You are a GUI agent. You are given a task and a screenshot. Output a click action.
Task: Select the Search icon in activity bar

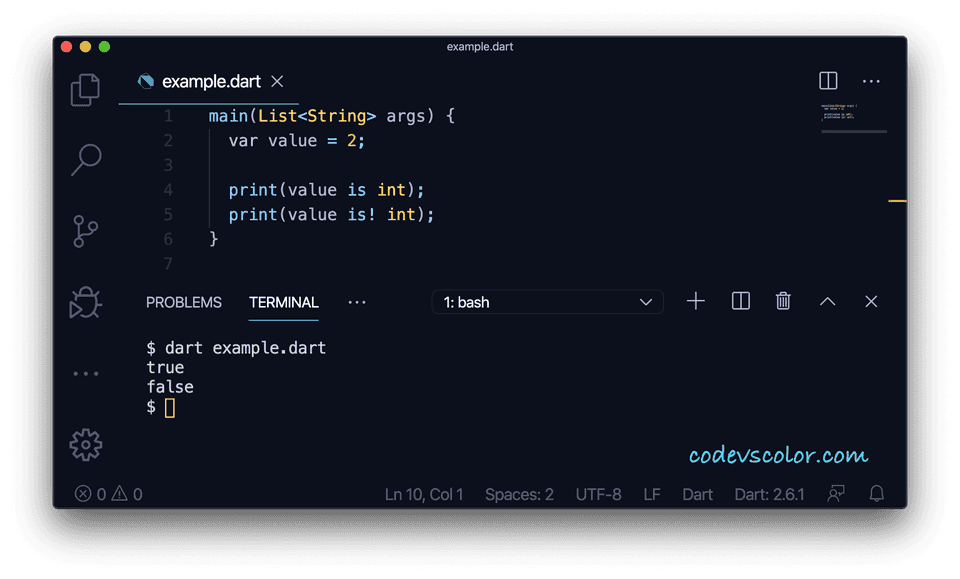click(85, 160)
